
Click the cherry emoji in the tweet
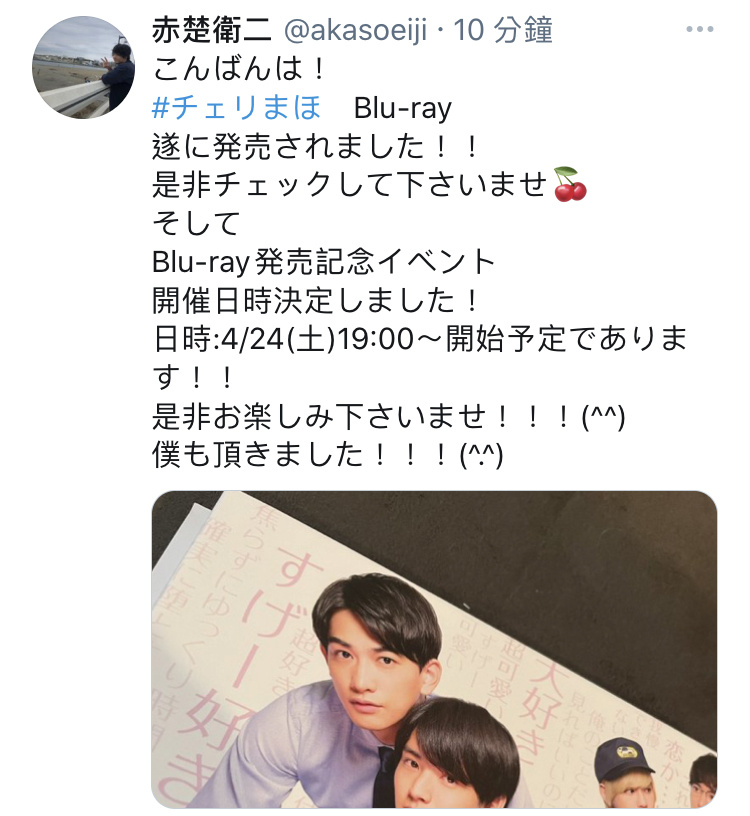click(570, 184)
